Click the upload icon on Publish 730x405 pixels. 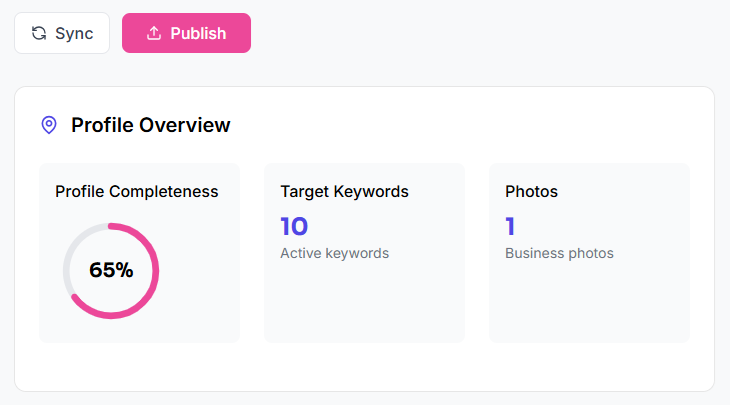(153, 33)
